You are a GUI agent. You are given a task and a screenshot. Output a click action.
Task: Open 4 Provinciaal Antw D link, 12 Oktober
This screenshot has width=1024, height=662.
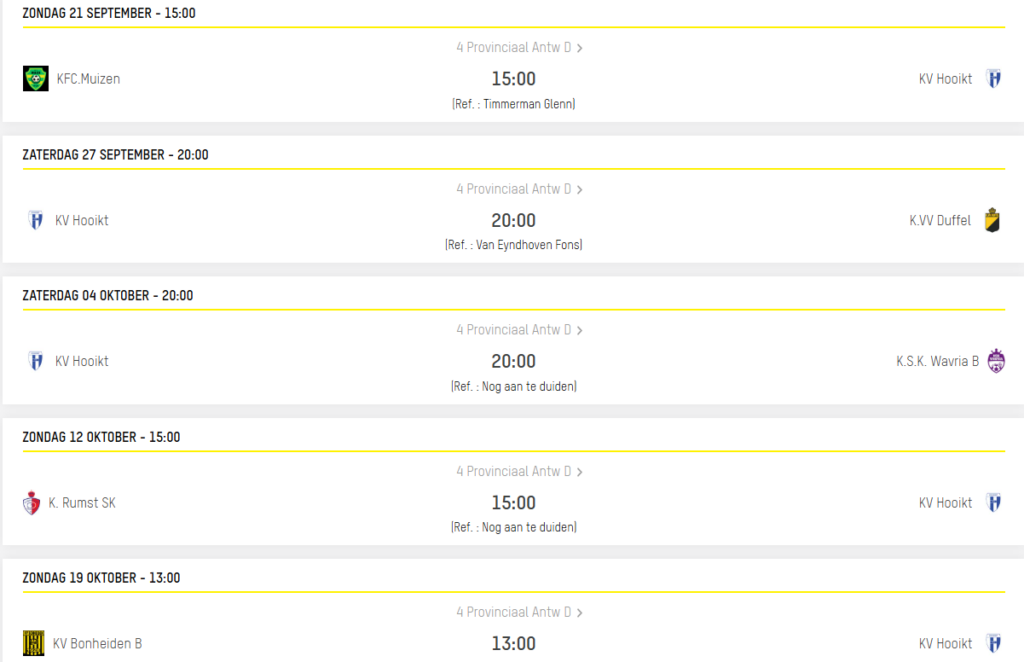coord(519,471)
